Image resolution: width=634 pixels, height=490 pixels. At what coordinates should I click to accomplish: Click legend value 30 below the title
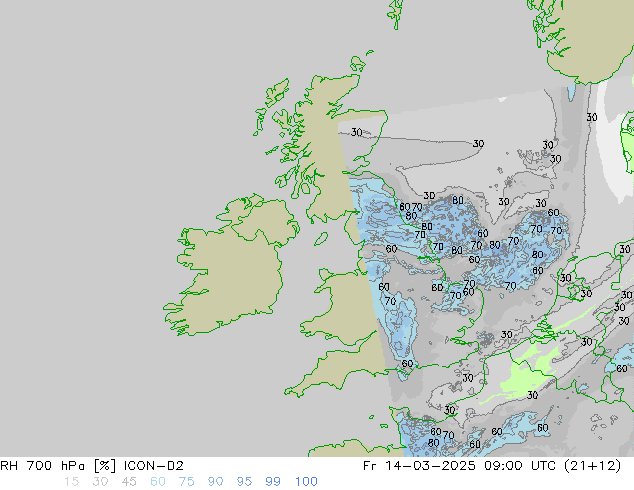(x=100, y=482)
